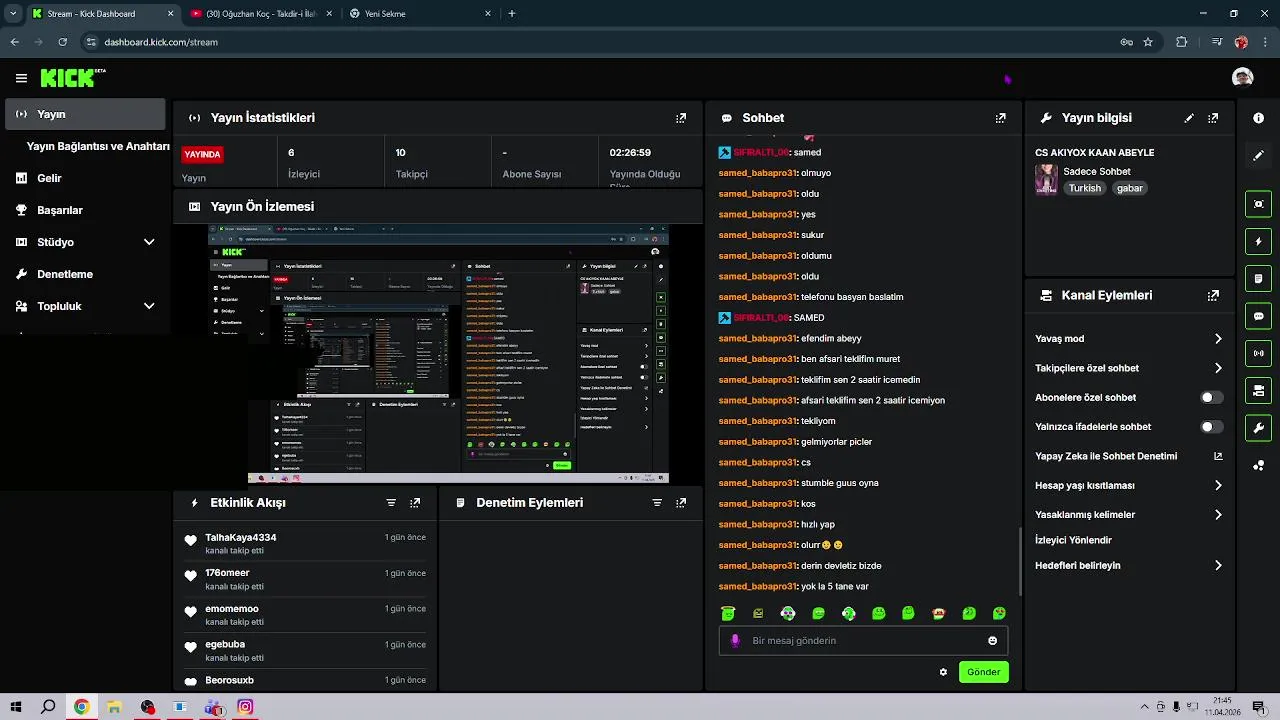Toggle the wrench stream info icon in the right rail

[x=1258, y=428]
